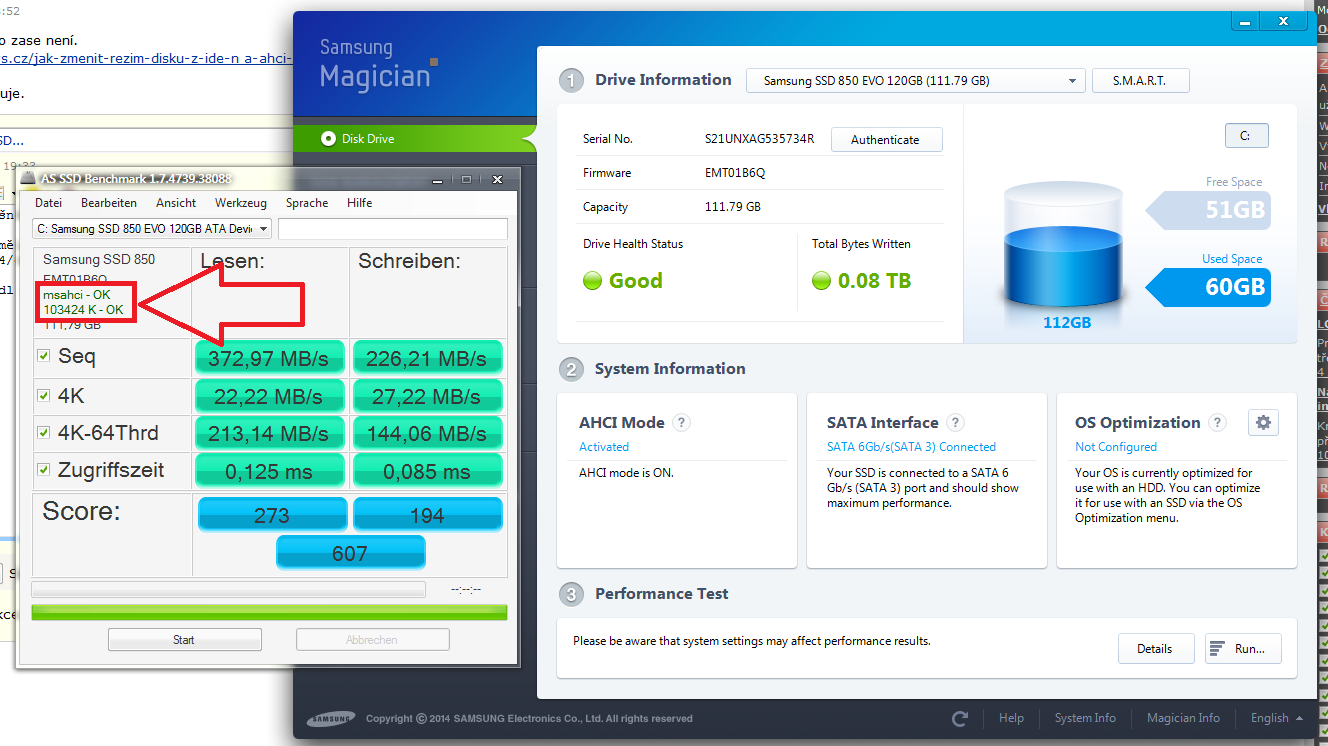Click the empty text field beside AS SSD drive dropdown
Image resolution: width=1328 pixels, height=746 pixels.
[393, 229]
